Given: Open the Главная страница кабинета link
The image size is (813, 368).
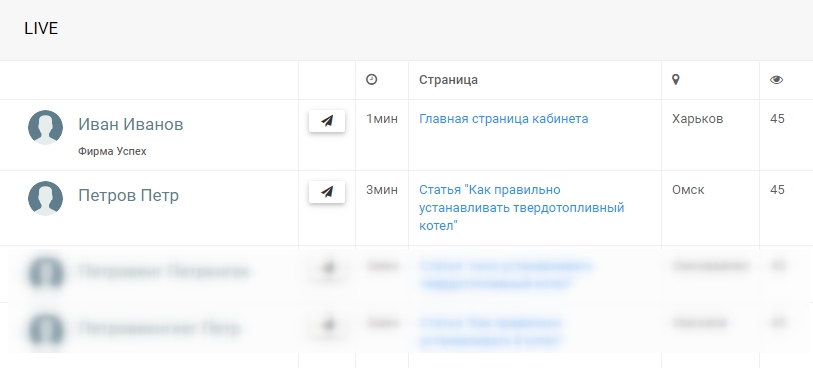Looking at the screenshot, I should click(x=503, y=119).
